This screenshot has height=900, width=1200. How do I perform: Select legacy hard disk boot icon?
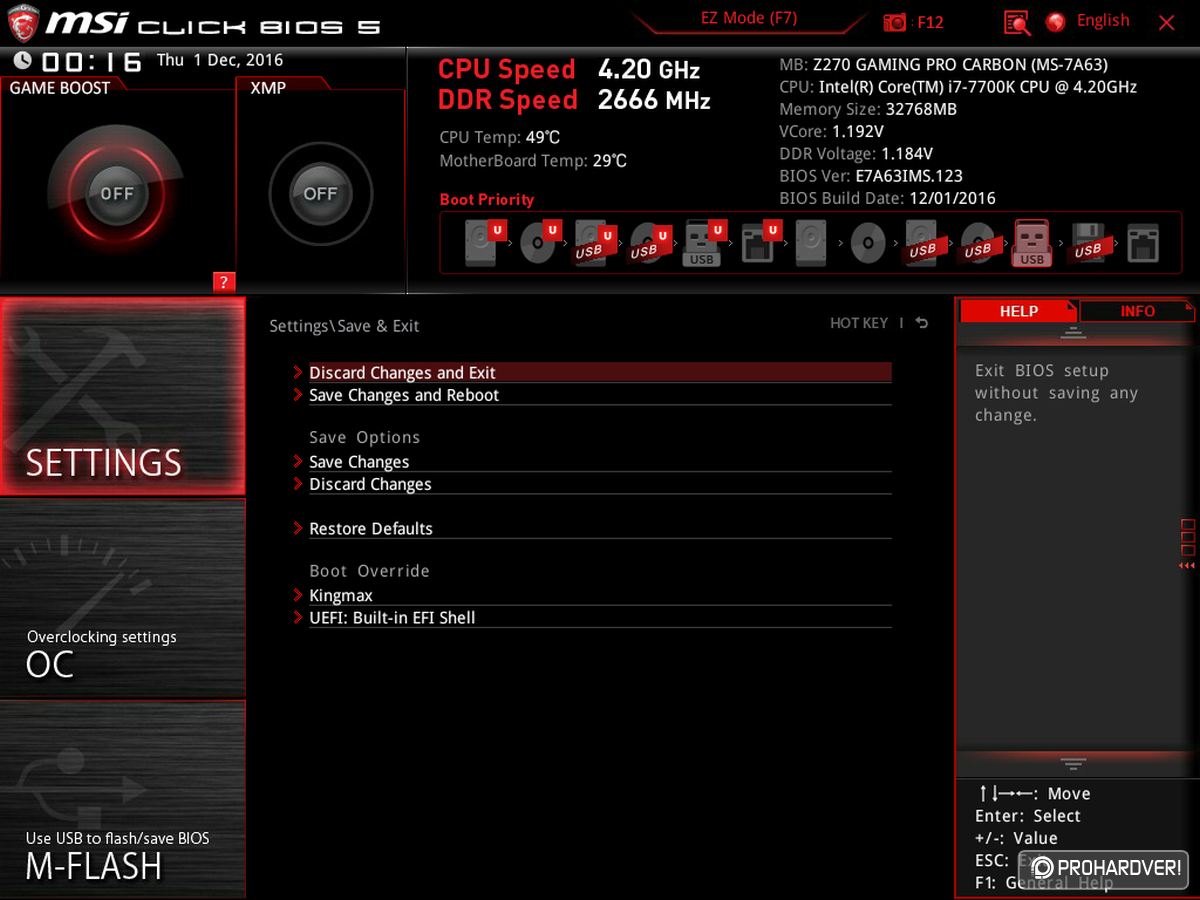point(811,243)
